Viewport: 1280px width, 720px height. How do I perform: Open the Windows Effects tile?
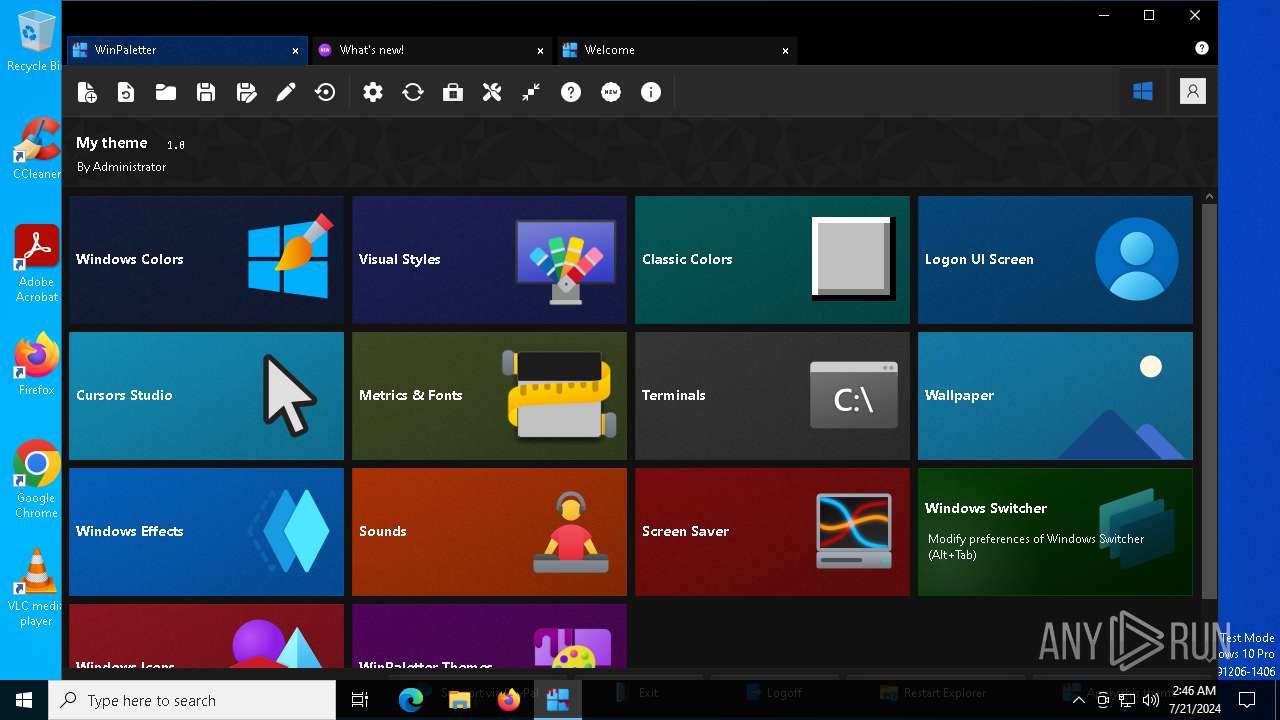pyautogui.click(x=206, y=532)
